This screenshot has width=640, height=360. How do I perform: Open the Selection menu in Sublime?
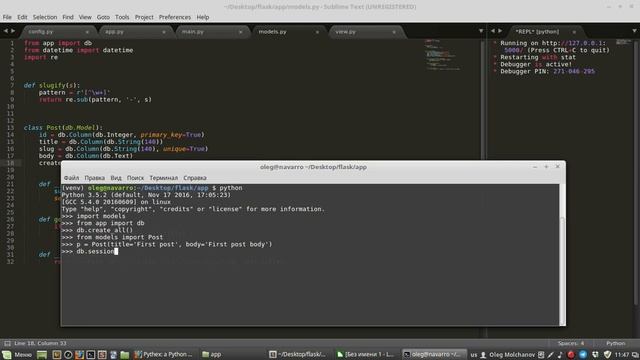45,17
